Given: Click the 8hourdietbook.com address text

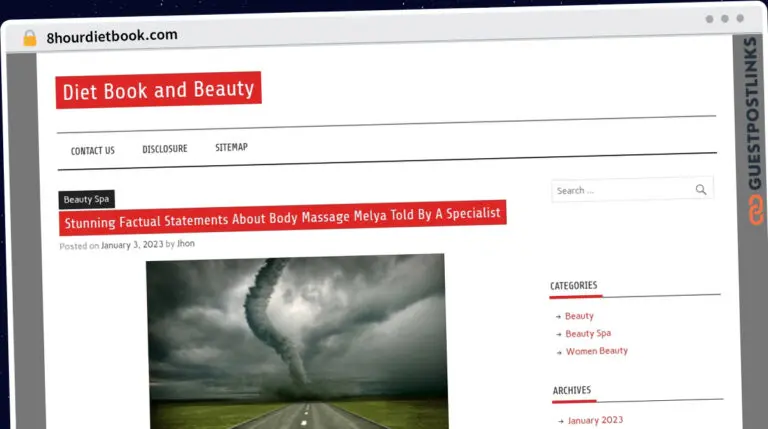Looking at the screenshot, I should [x=112, y=36].
